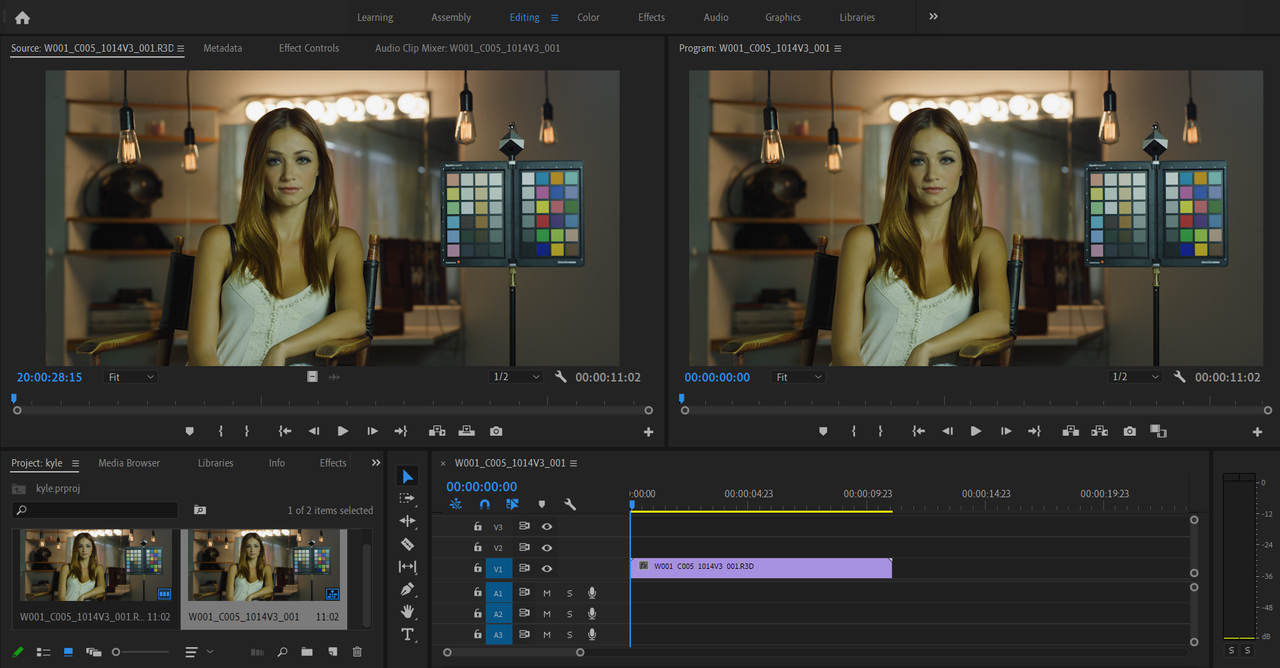Switch to Learning workspace
This screenshot has width=1280, height=668.
click(375, 17)
